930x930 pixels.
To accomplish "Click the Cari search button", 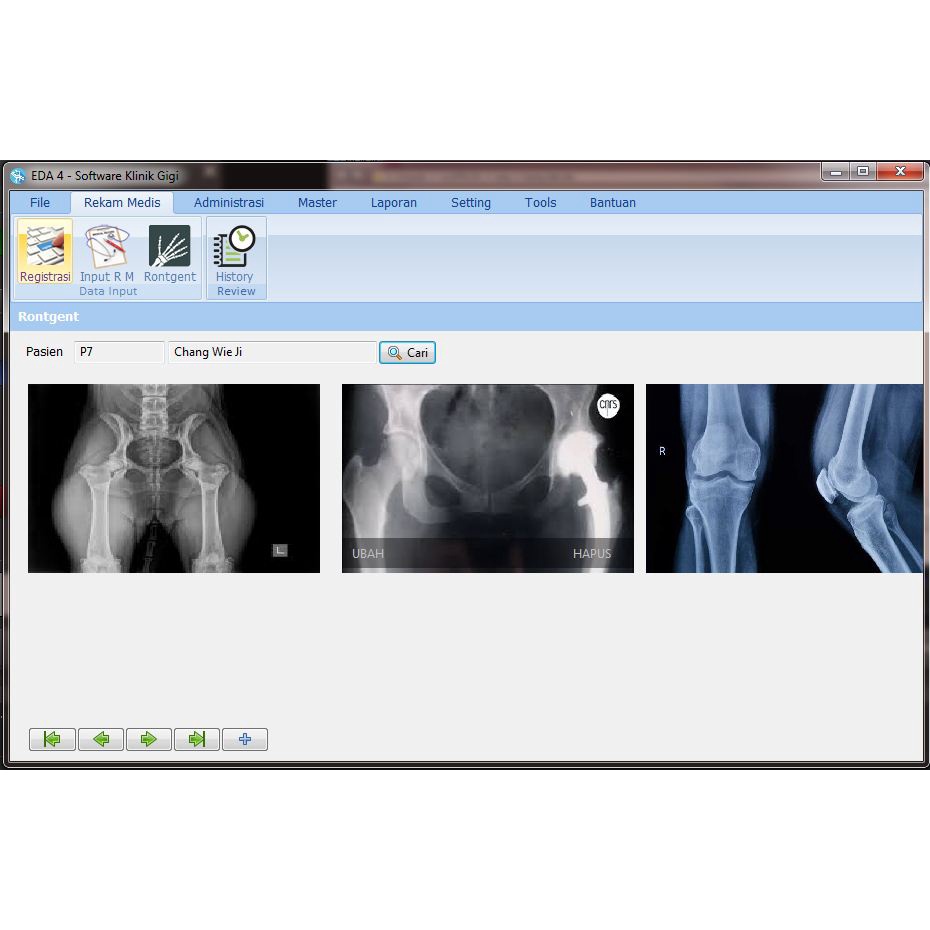I will 407,352.
